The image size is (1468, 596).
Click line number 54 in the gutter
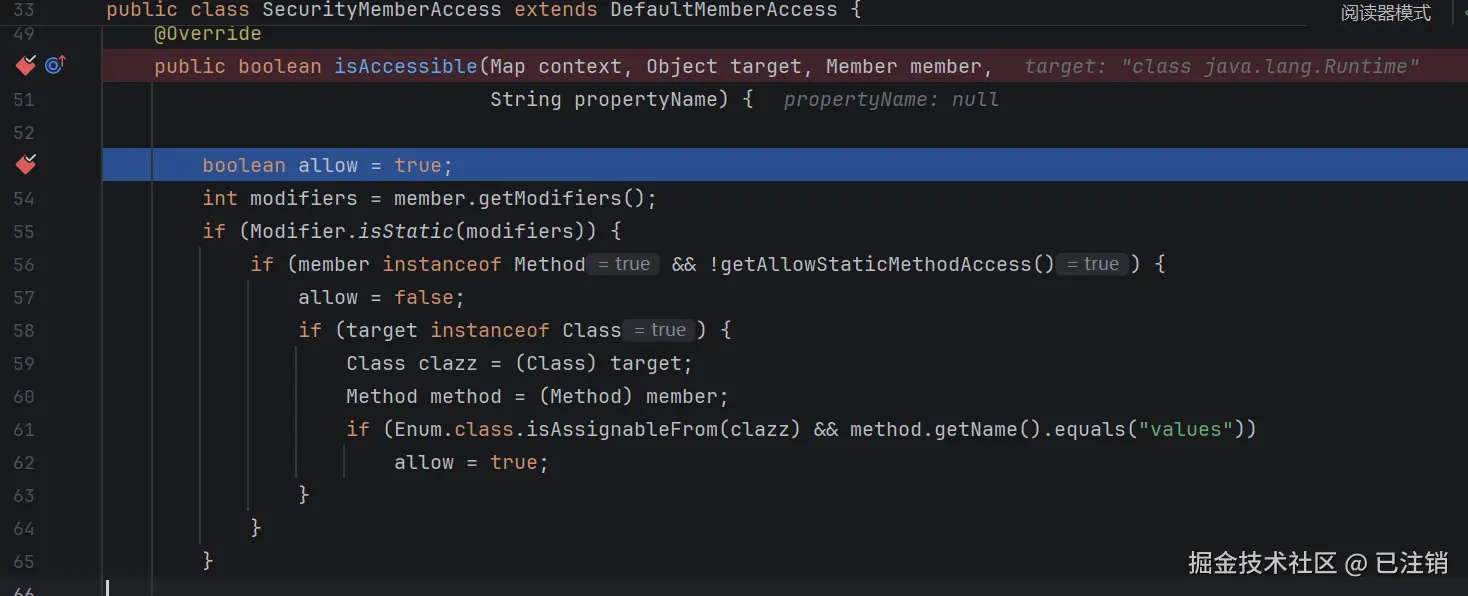click(x=24, y=199)
